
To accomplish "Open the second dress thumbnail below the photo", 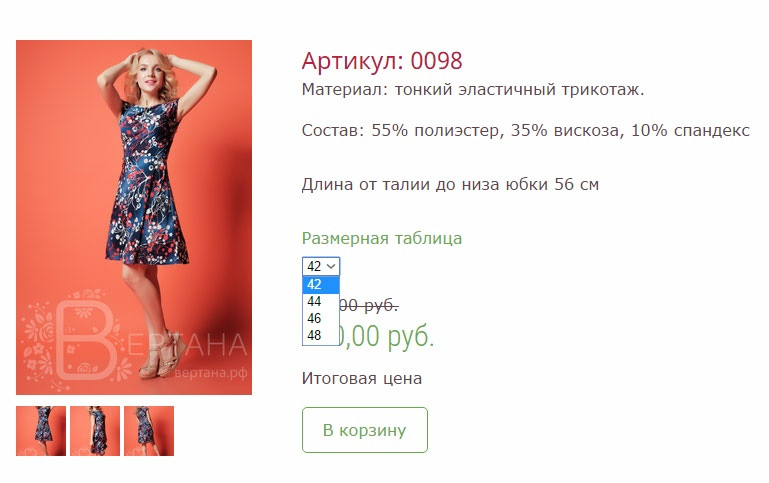I will coord(95,431).
